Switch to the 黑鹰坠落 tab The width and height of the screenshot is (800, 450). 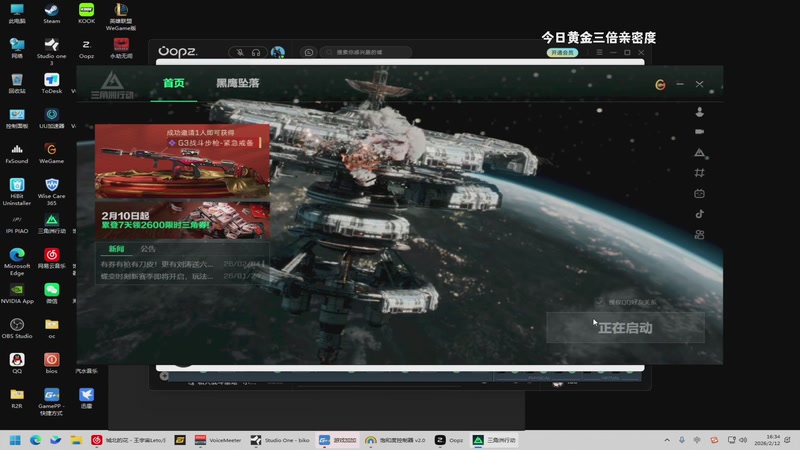(x=238, y=83)
